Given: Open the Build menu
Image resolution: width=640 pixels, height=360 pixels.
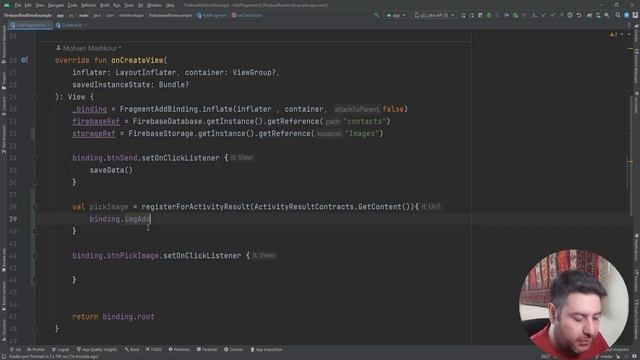Looking at the screenshot, I should [104, 5].
